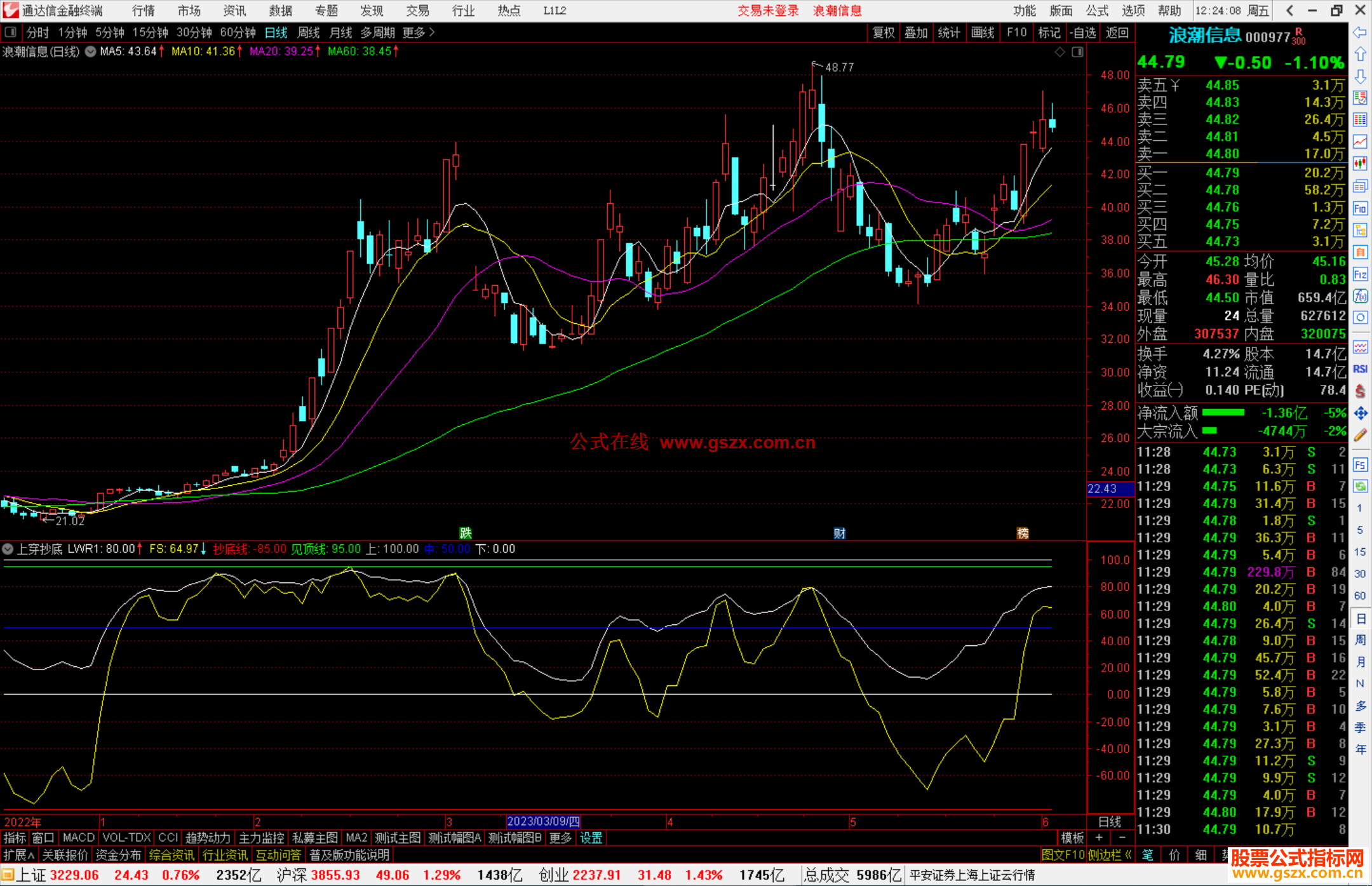Switch to 60 minute period in sidebar

(x=1360, y=596)
